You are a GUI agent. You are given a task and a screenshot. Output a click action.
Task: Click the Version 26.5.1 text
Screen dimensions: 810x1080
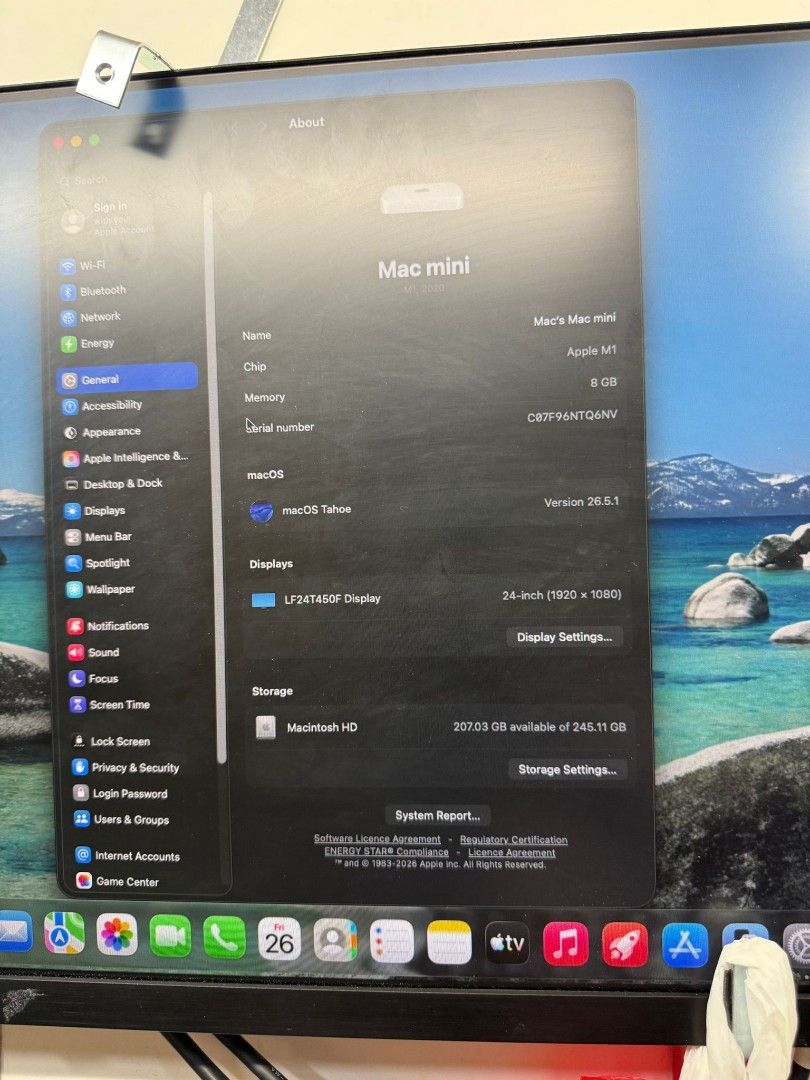(x=581, y=502)
